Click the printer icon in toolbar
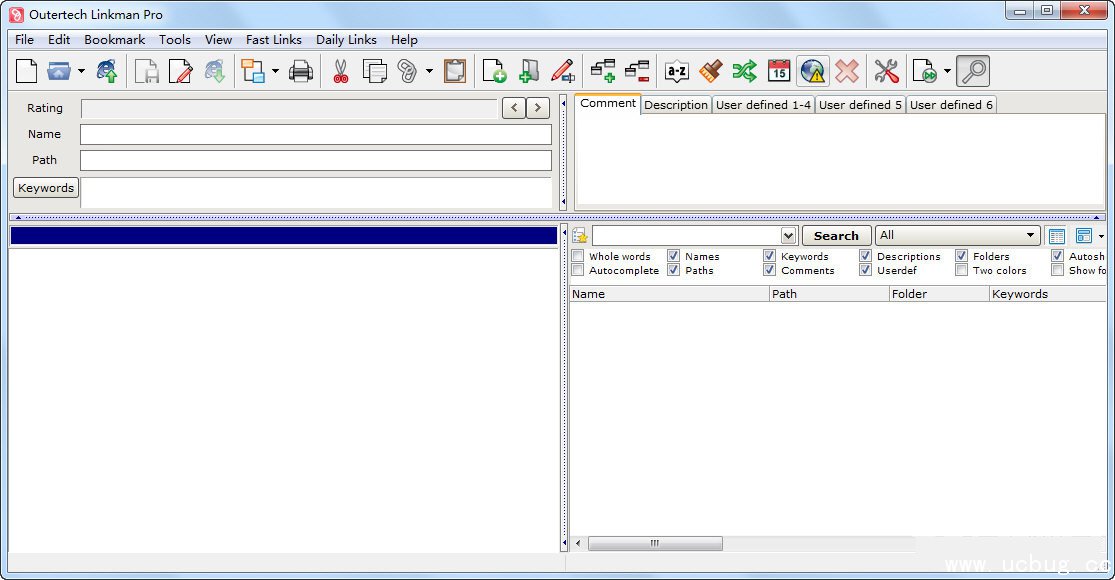The height and width of the screenshot is (580, 1115). [x=301, y=71]
